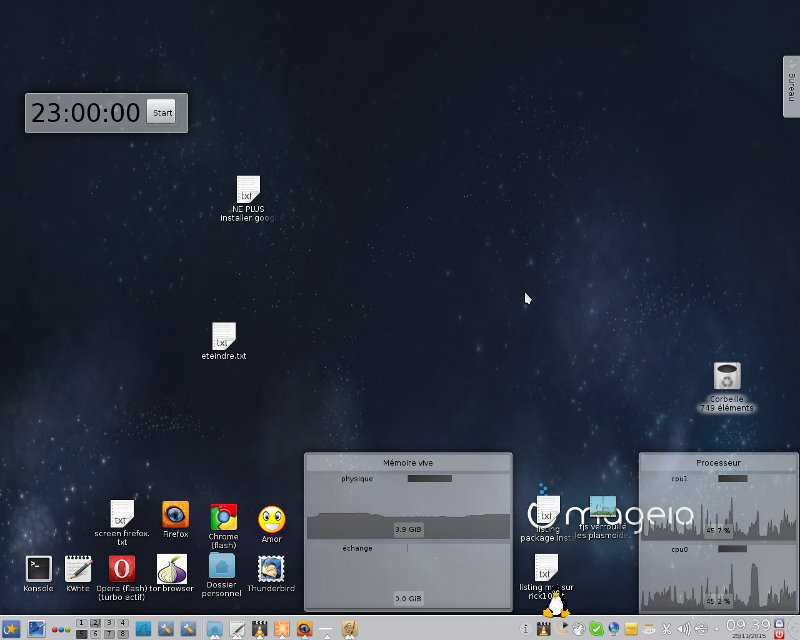800x640 pixels.
Task: Switch to virtual desktop 3 in pager
Action: click(108, 624)
